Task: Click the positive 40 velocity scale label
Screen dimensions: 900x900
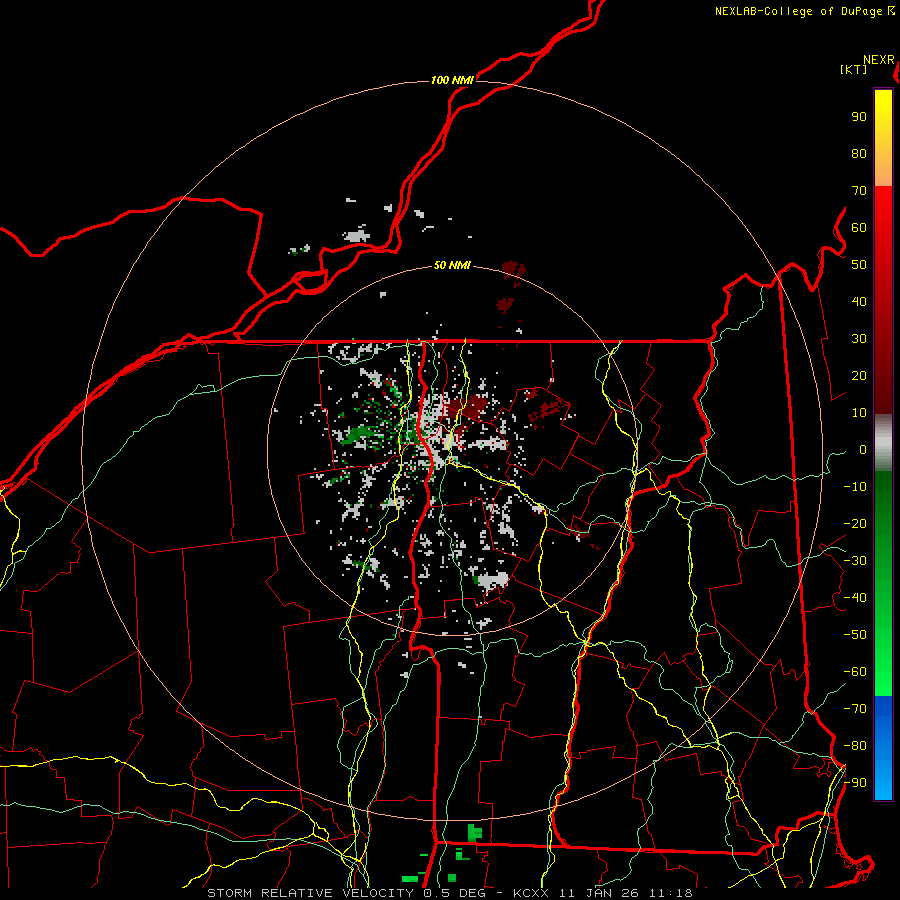Action: (x=859, y=301)
